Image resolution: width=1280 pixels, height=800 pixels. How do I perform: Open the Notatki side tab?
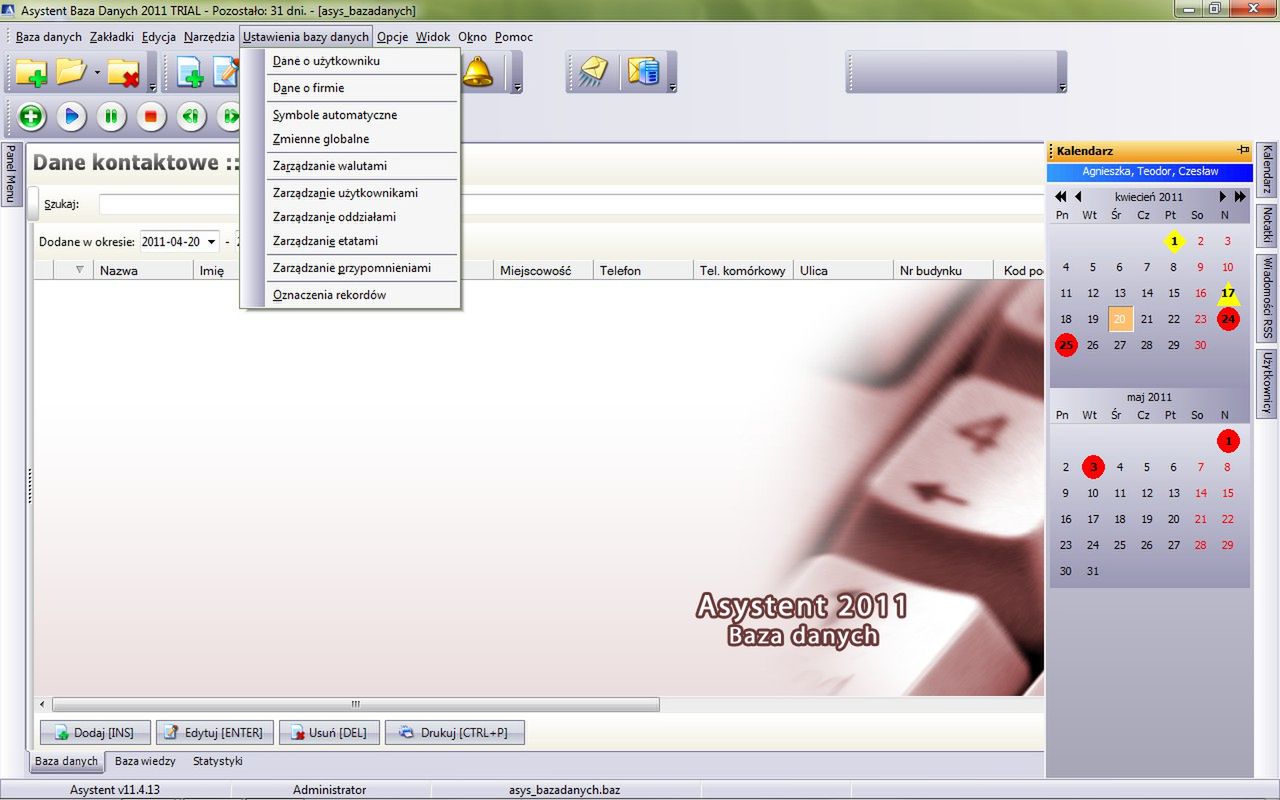pyautogui.click(x=1267, y=225)
